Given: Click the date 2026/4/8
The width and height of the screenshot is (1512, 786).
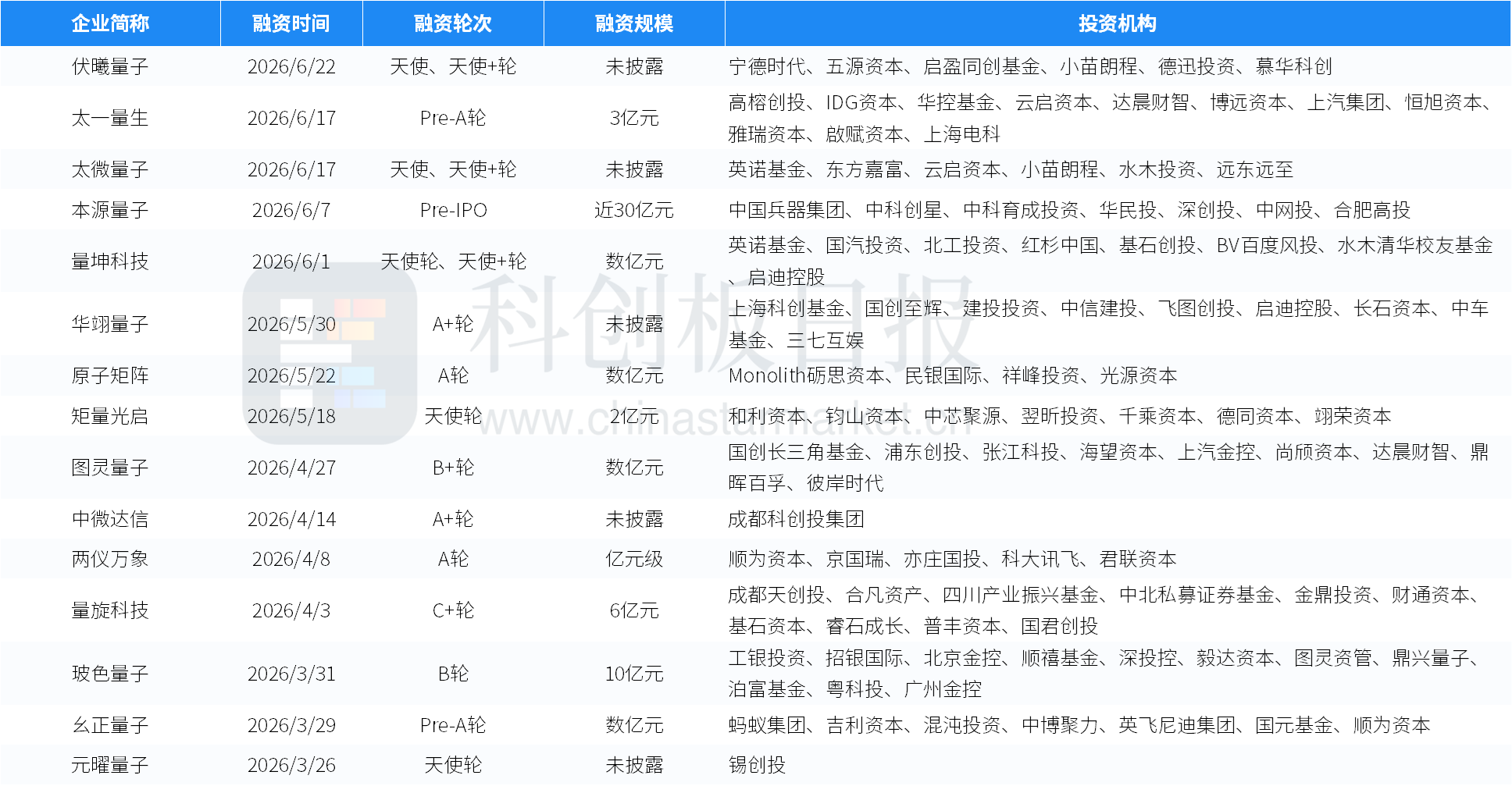Looking at the screenshot, I should 291,559.
